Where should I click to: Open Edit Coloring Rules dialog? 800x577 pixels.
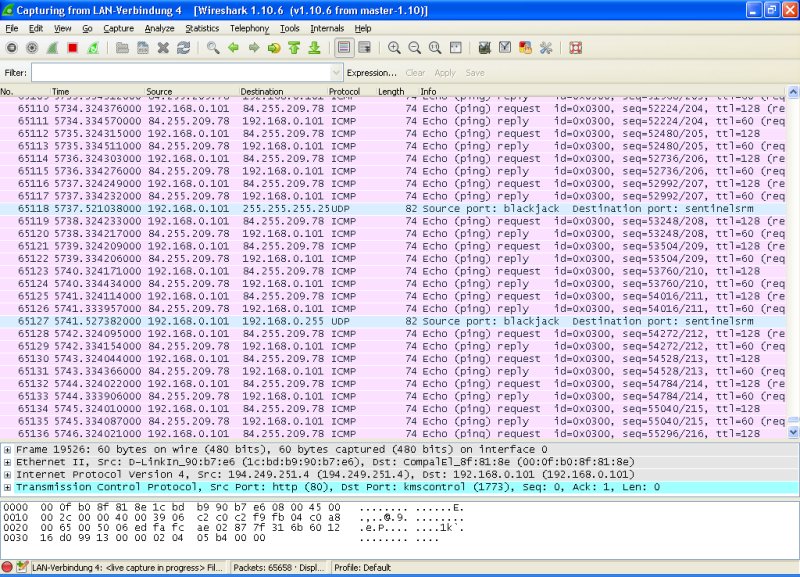coord(524,47)
